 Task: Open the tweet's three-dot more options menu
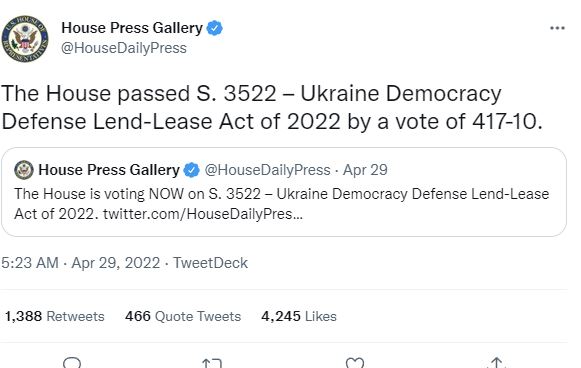click(x=557, y=28)
